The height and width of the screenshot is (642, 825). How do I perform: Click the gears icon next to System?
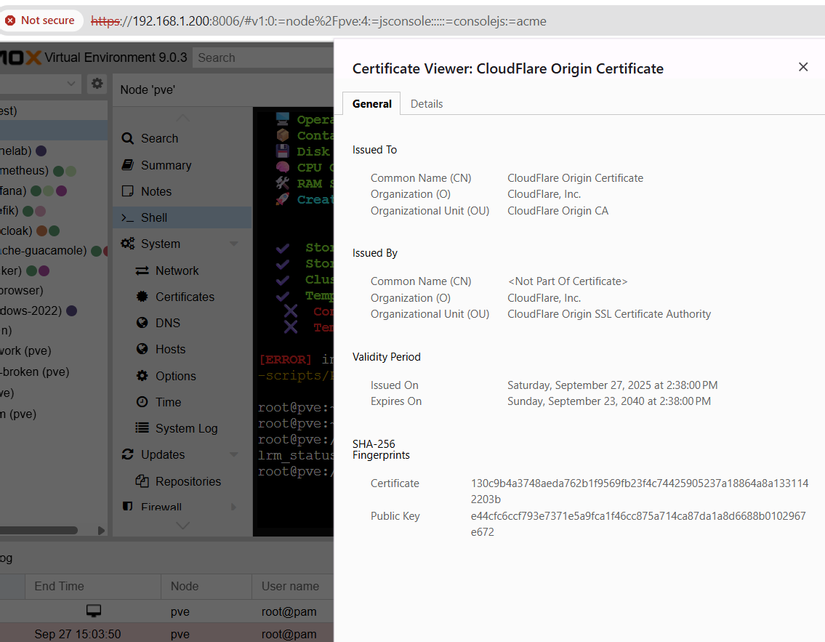tap(127, 244)
